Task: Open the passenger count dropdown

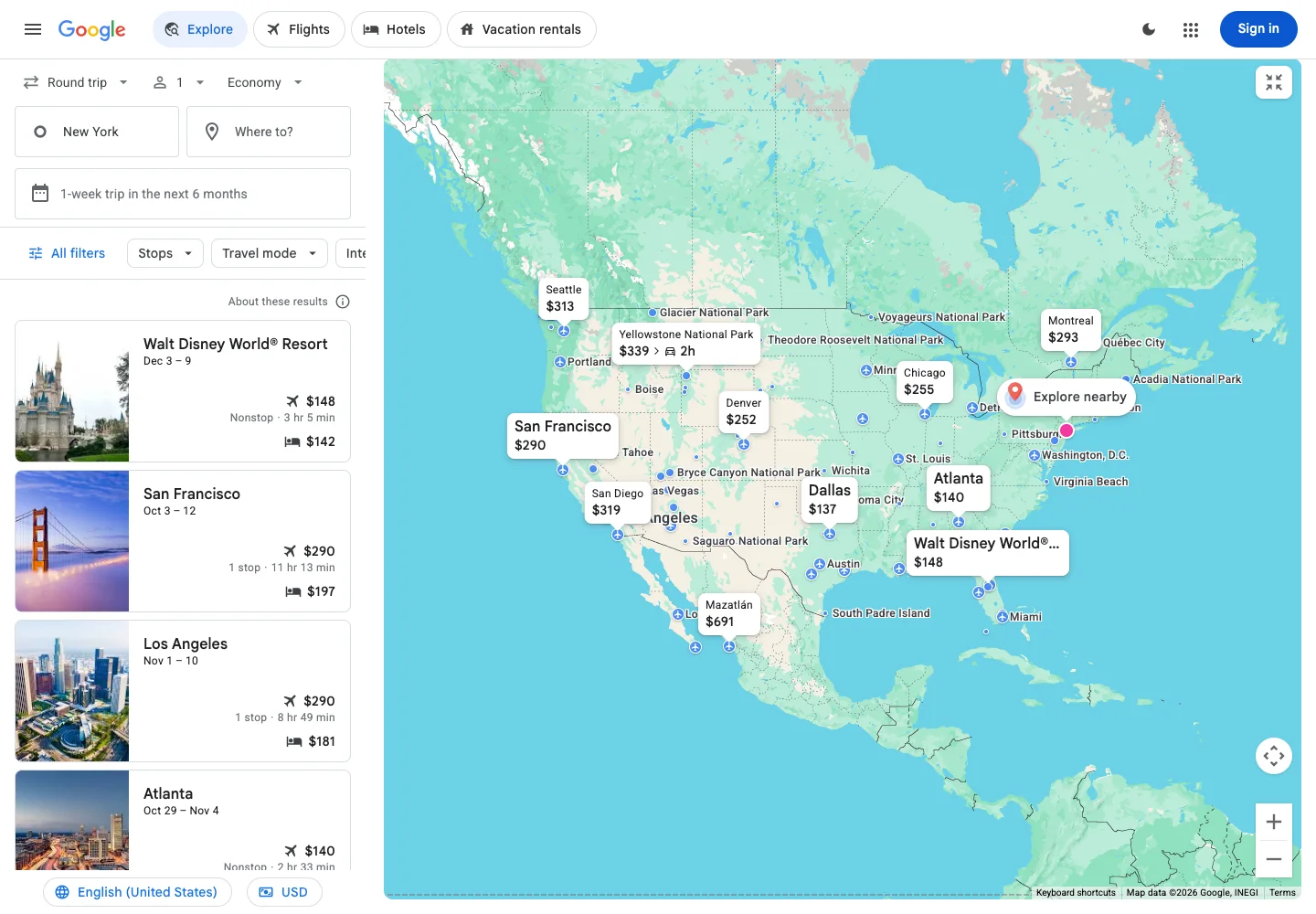Action: tap(178, 82)
